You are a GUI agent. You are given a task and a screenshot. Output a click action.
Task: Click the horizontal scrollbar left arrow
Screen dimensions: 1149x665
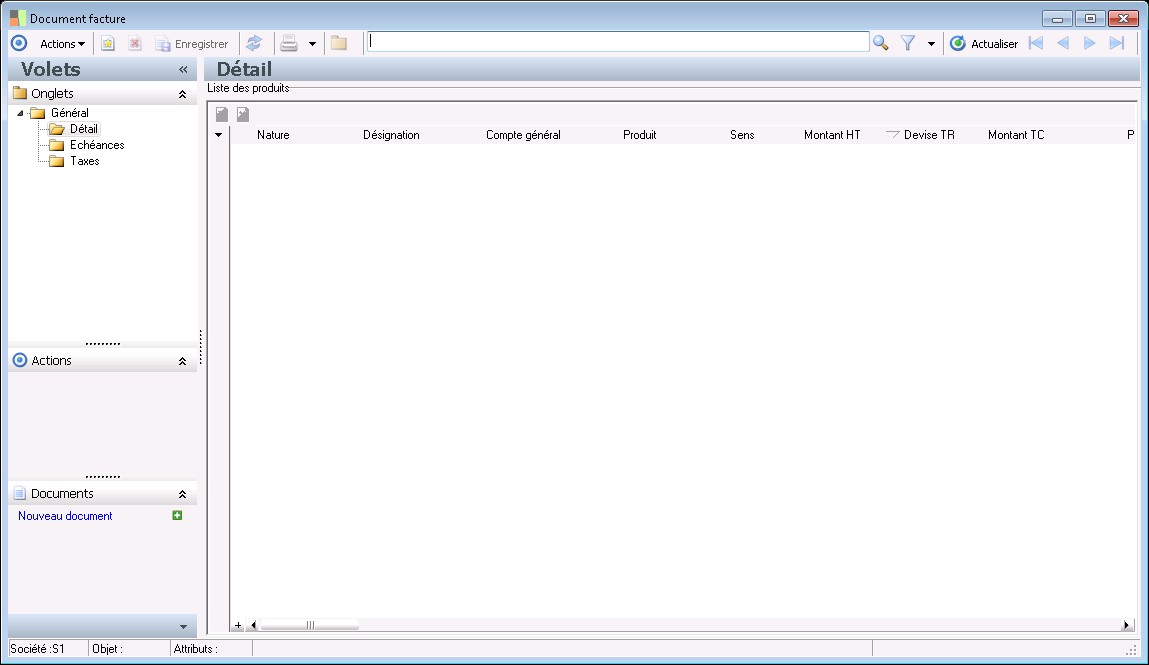[x=254, y=625]
